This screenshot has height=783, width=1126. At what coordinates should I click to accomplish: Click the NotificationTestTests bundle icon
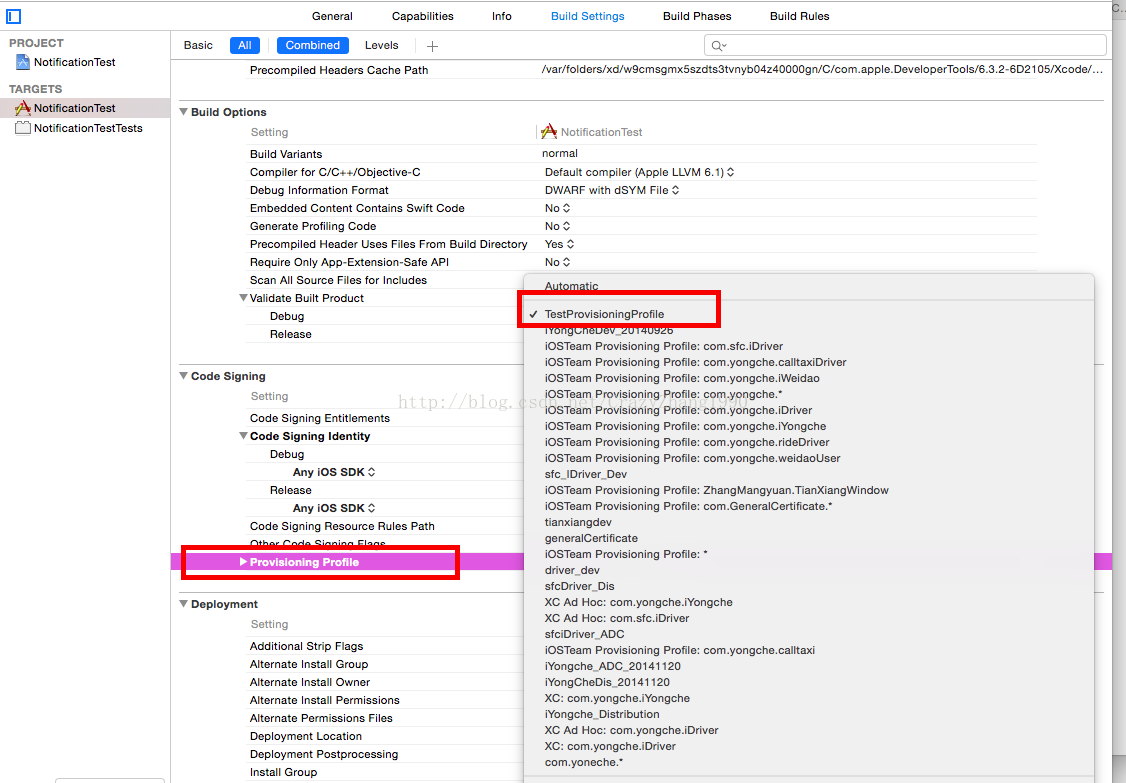(x=23, y=128)
